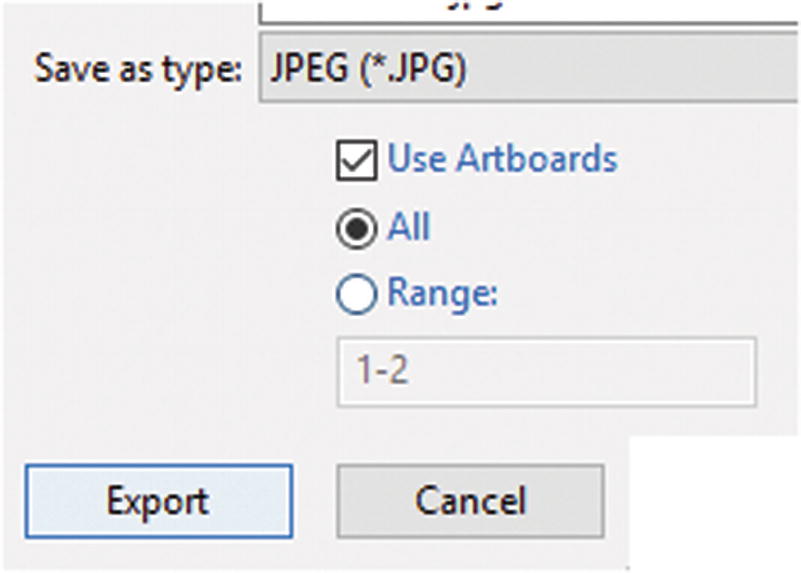801x573 pixels.
Task: Click the All label next to the radio button
Action: tap(408, 228)
